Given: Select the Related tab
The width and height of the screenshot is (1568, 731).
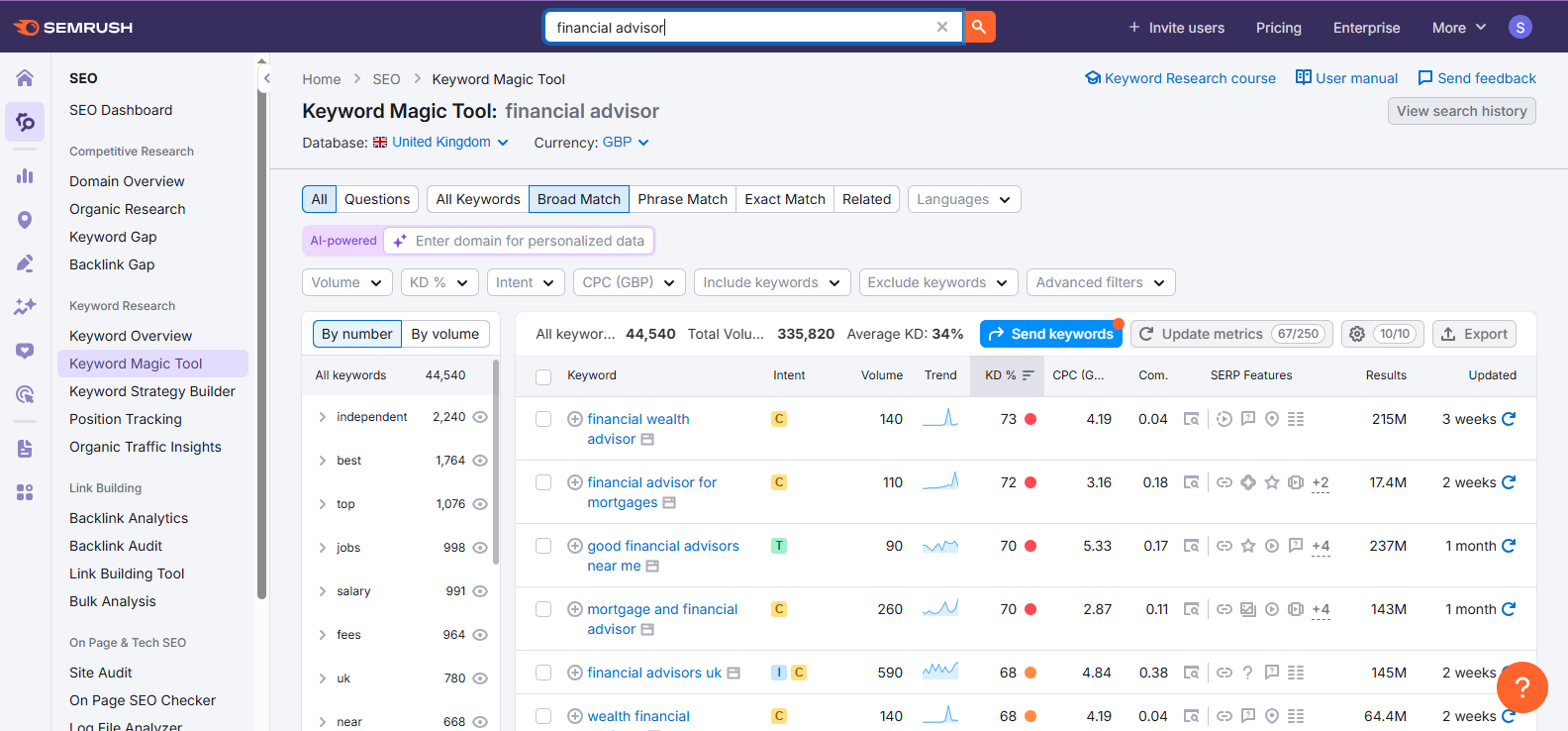Looking at the screenshot, I should pyautogui.click(x=866, y=199).
